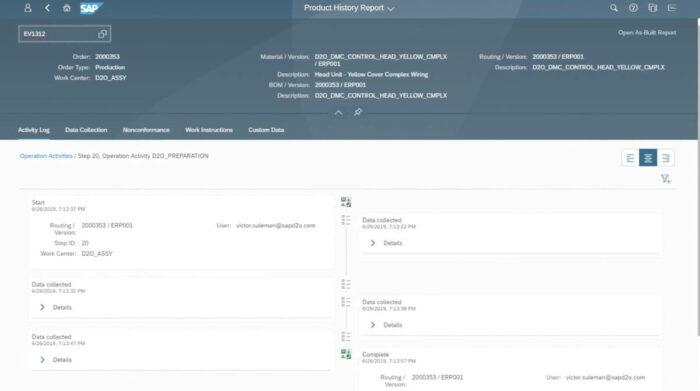Open the timeline filter icon
Screen dimensions: 700x391
[666, 179]
